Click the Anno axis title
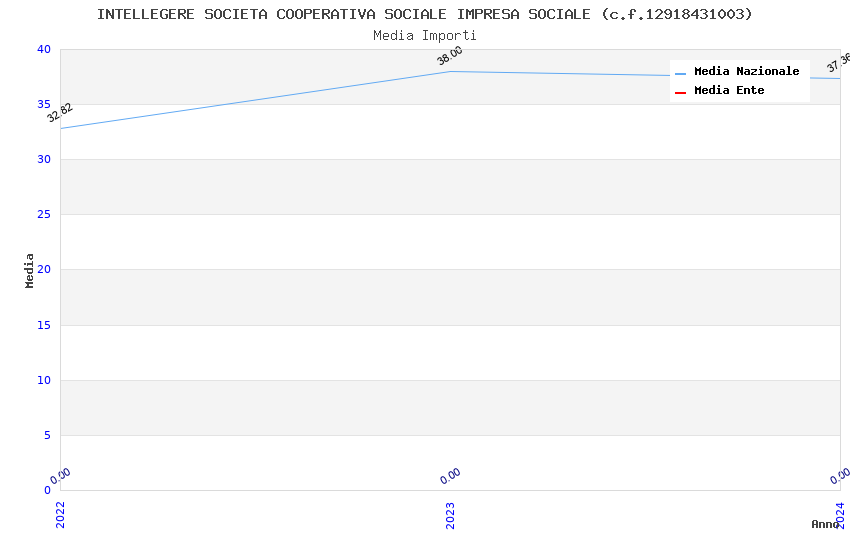 click(x=825, y=524)
